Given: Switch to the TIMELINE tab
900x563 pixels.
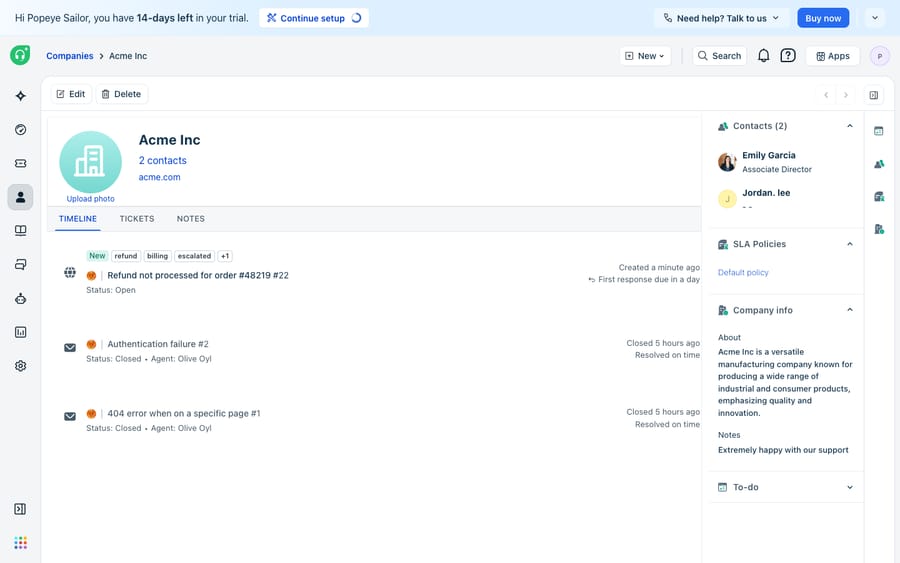Looking at the screenshot, I should click(x=77, y=219).
